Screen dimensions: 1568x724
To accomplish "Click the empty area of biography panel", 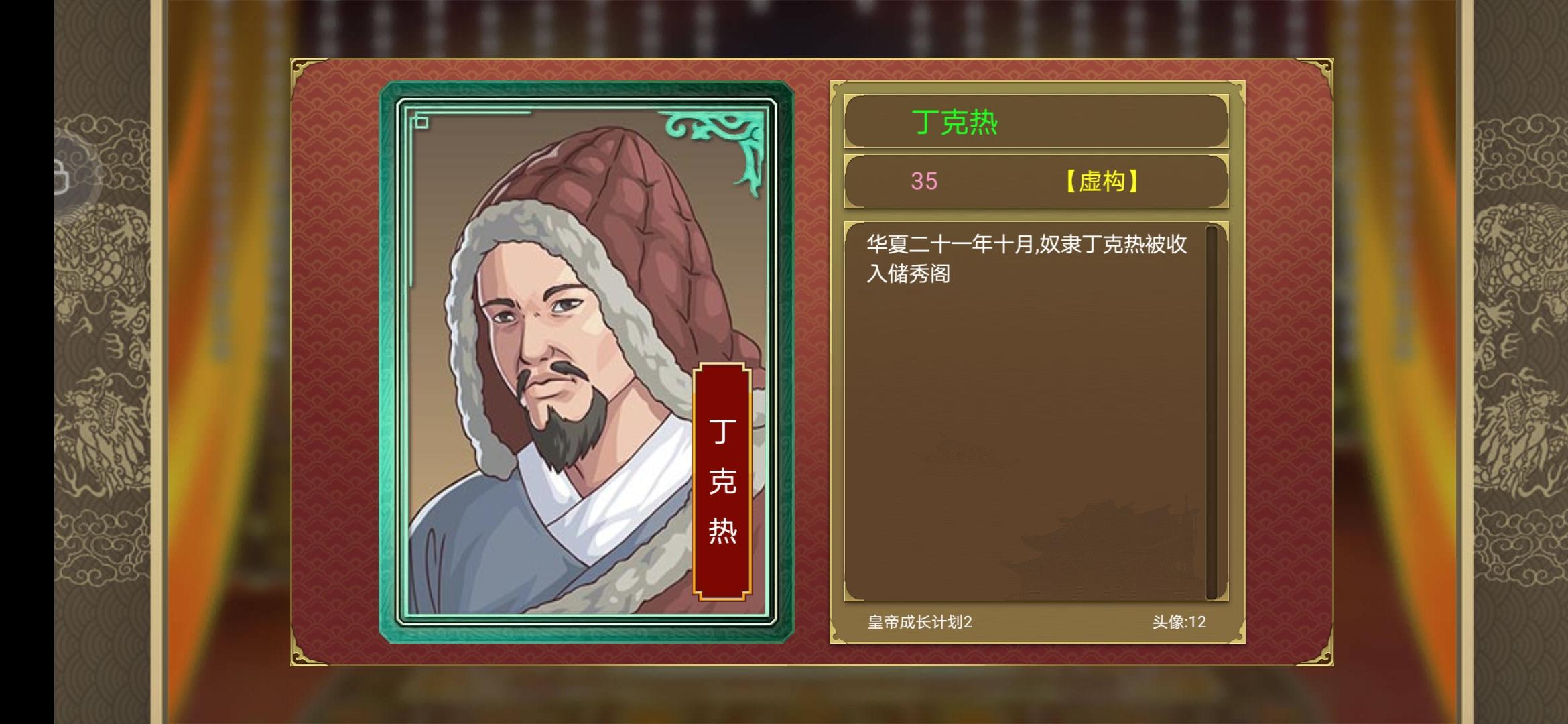I will [1025, 402].
